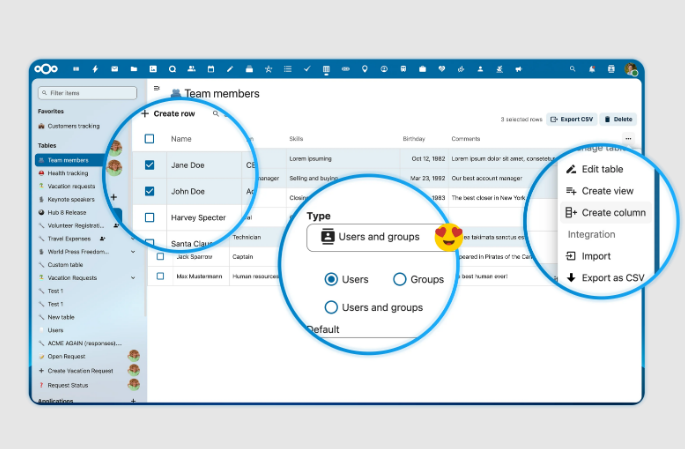
Task: Choose Create view from the menu
Action: (x=605, y=191)
